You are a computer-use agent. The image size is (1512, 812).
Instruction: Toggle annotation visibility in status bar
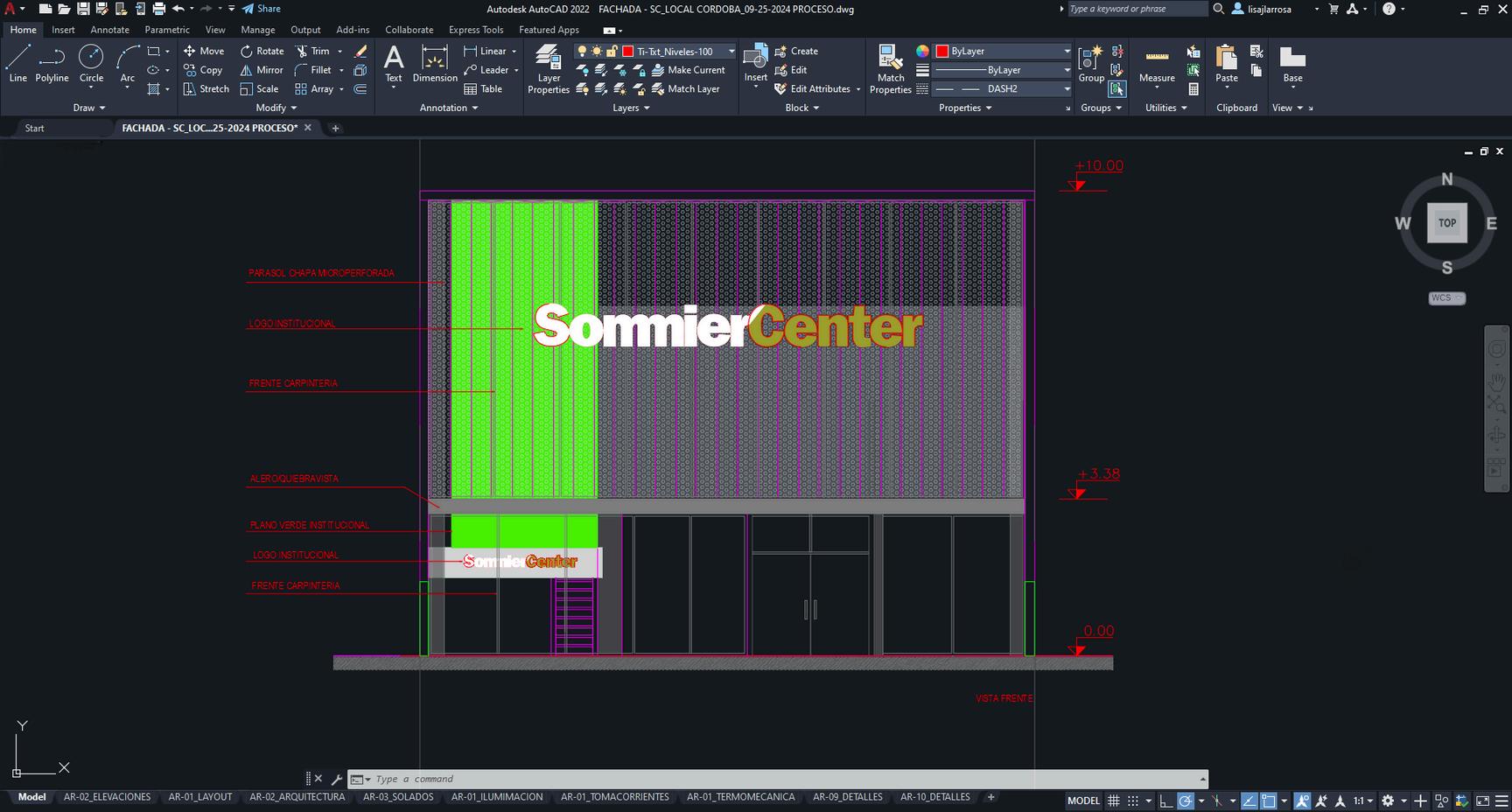point(1302,801)
